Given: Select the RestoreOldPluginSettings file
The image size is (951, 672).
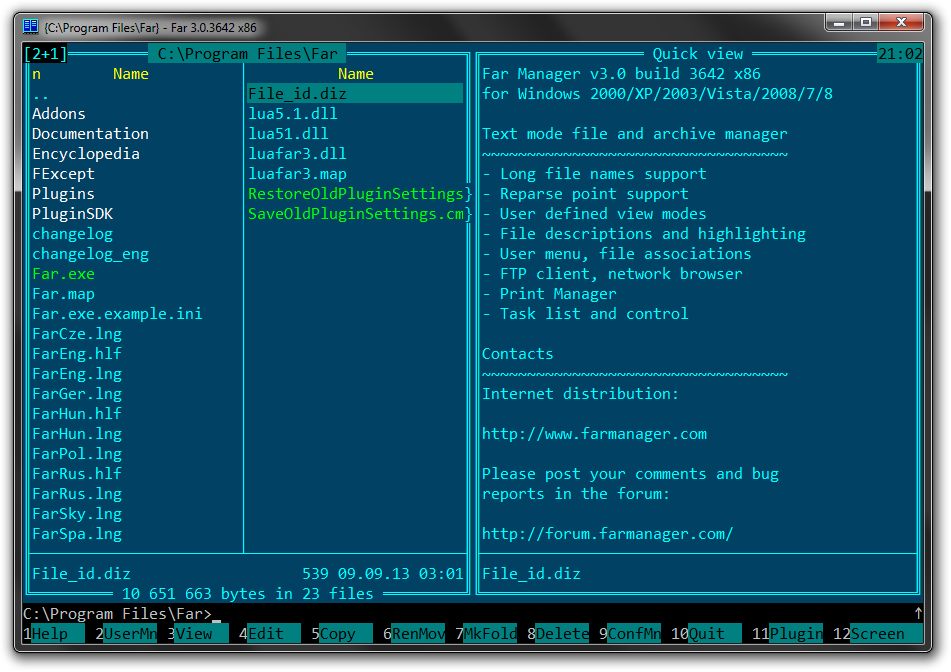Looking at the screenshot, I should click(x=355, y=194).
